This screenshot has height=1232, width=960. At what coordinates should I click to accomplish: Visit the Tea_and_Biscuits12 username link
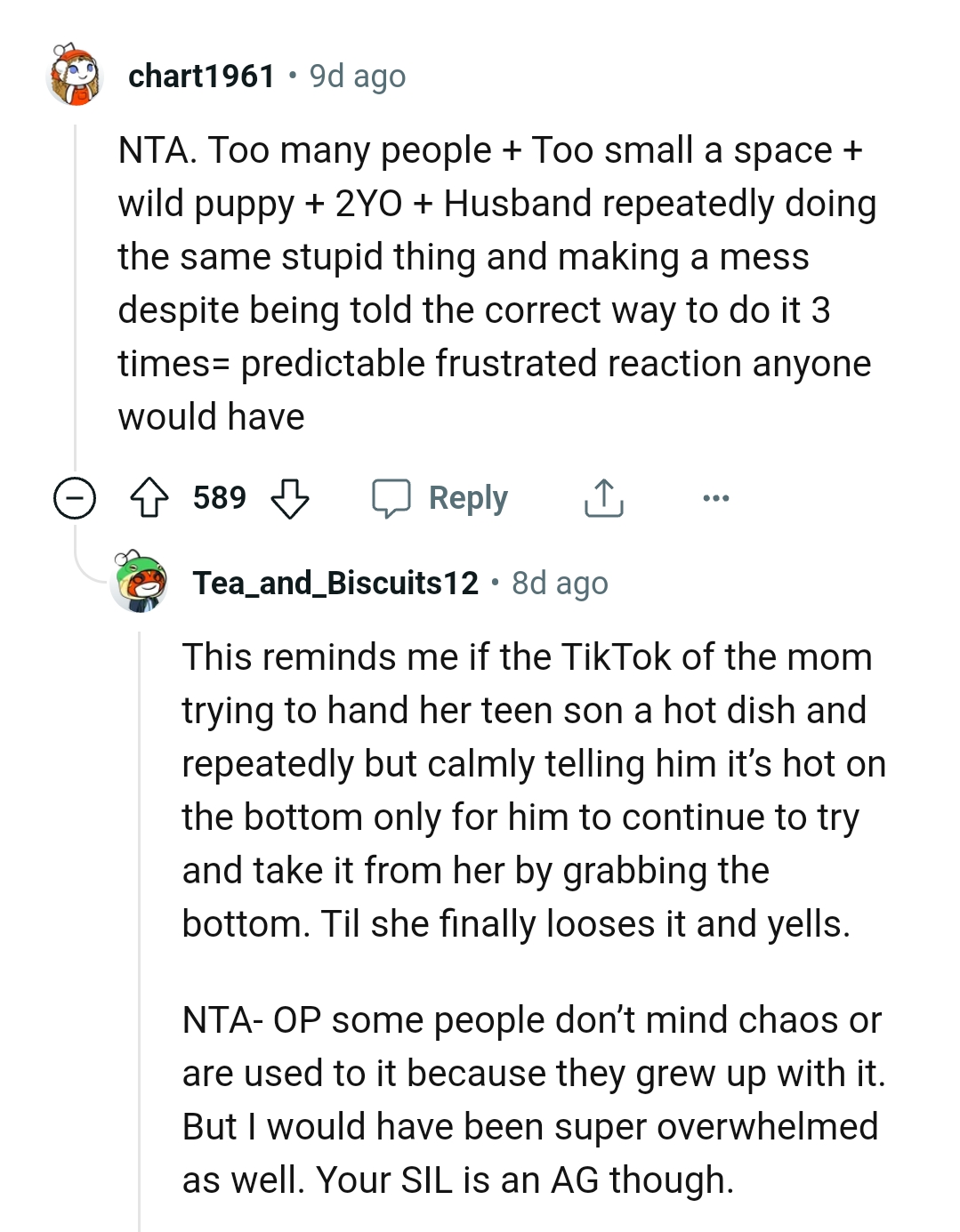335,584
